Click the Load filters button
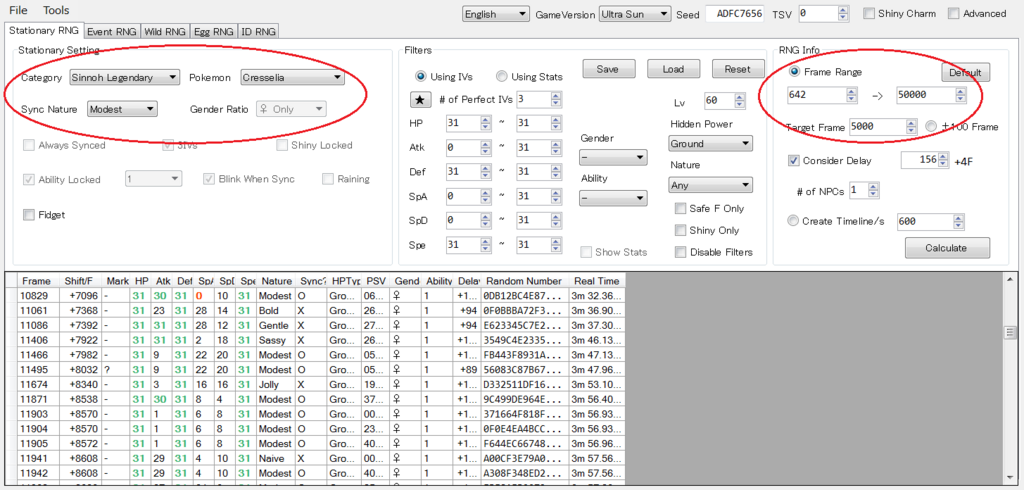 (x=673, y=69)
